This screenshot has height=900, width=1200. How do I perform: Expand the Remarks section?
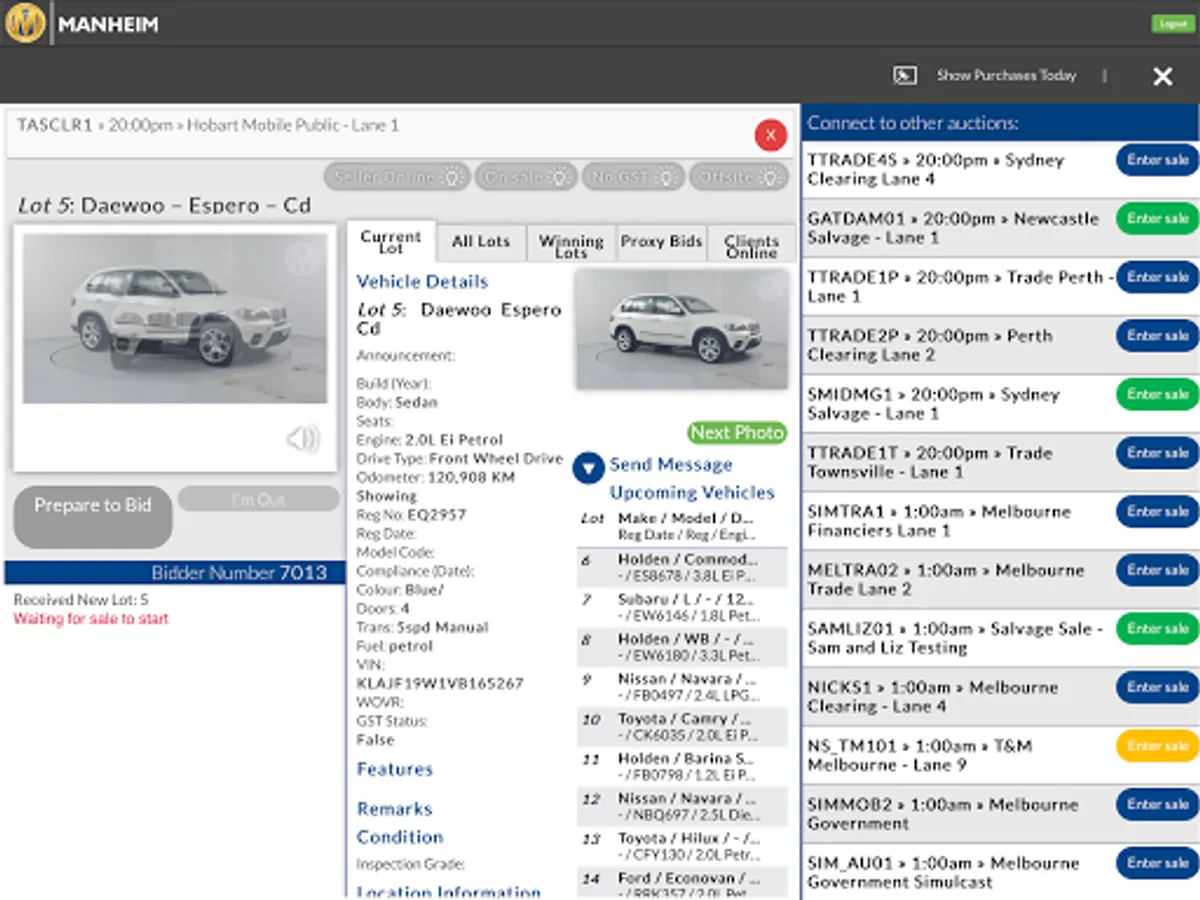[x=394, y=809]
